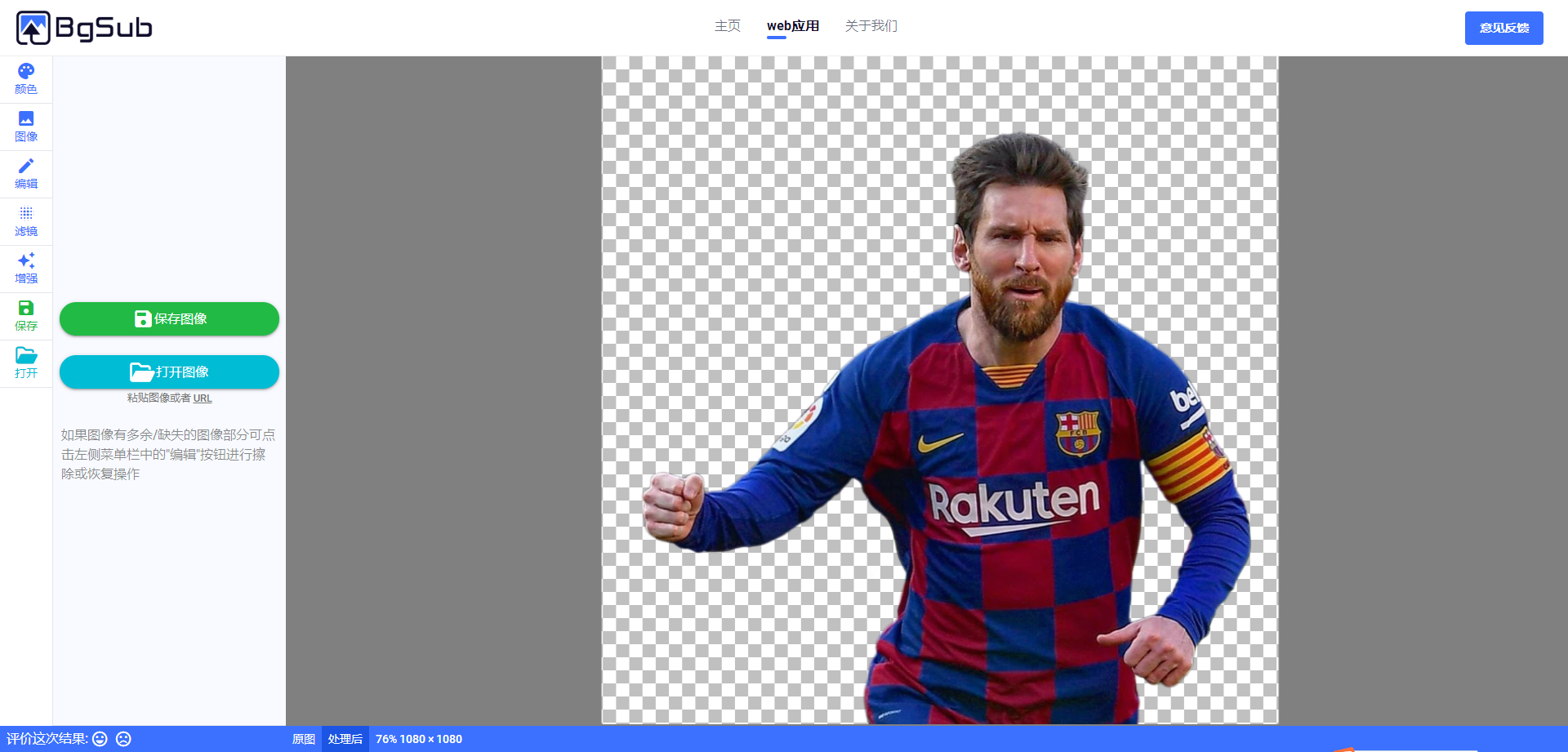This screenshot has height=752, width=1568.
Task: Rate result with the sad face icon
Action: click(x=123, y=739)
